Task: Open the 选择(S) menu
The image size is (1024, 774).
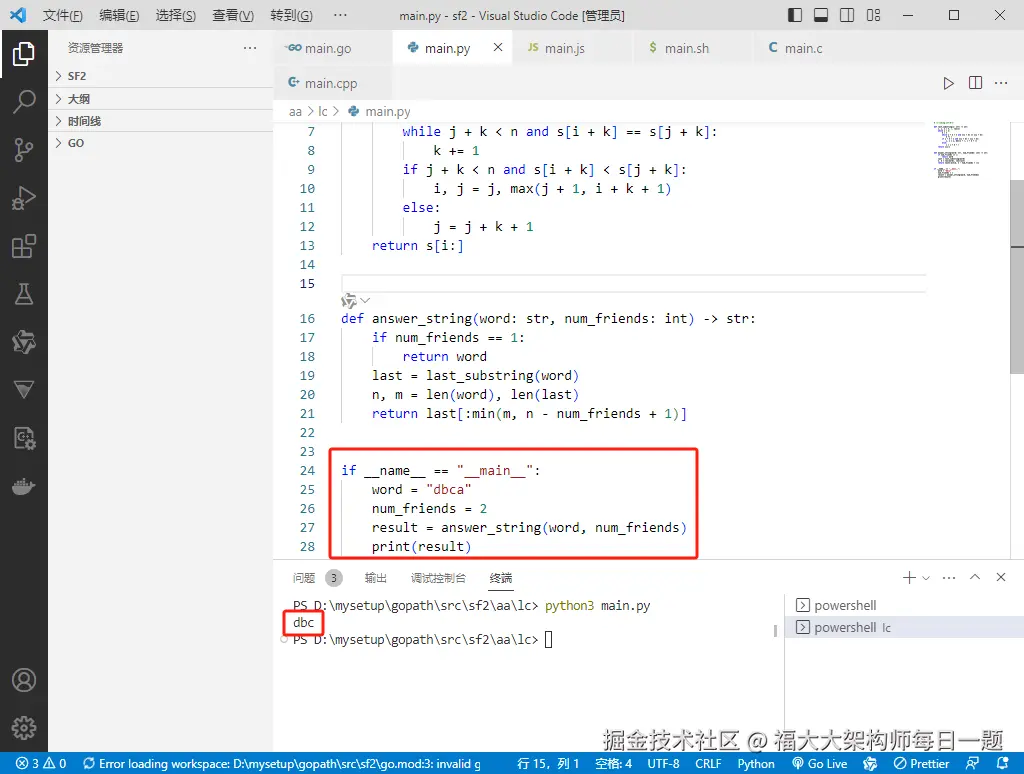Action: (x=176, y=15)
